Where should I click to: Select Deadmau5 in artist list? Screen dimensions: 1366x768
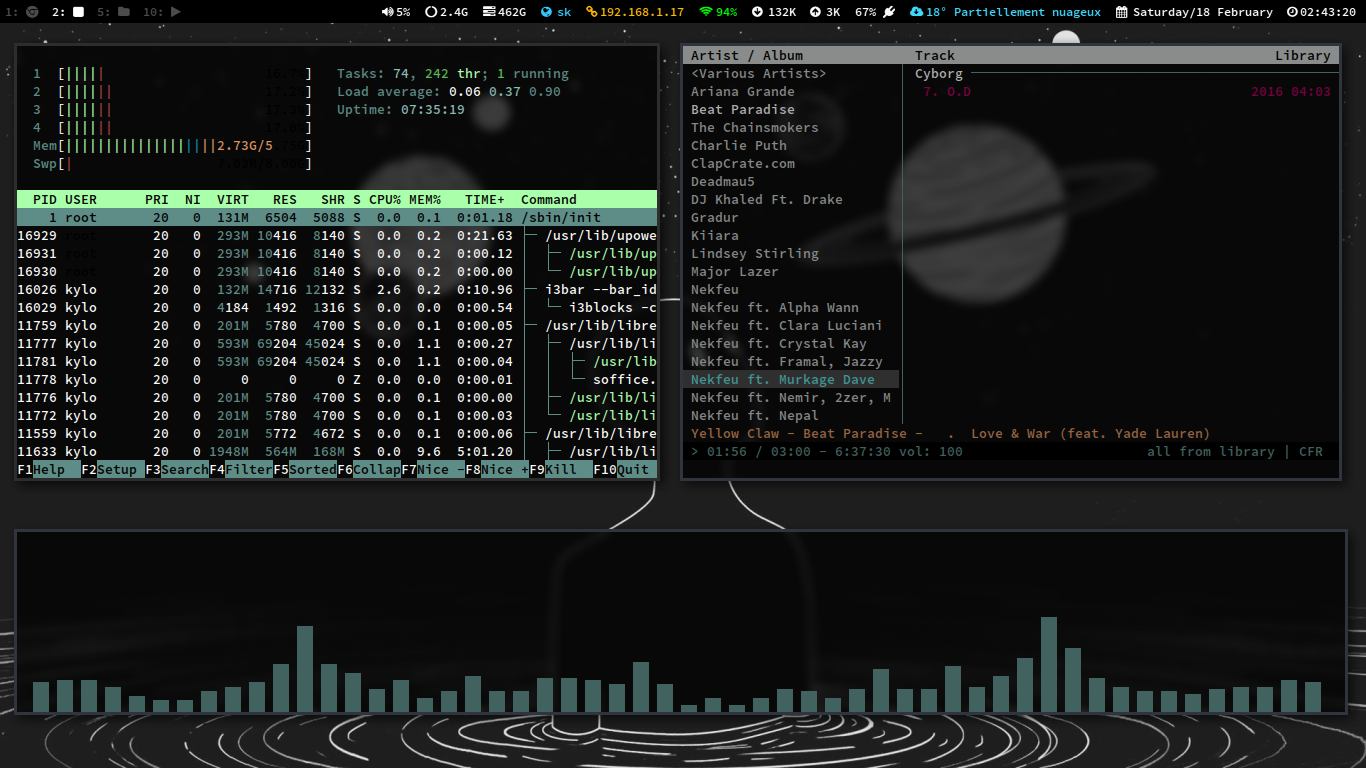point(723,181)
